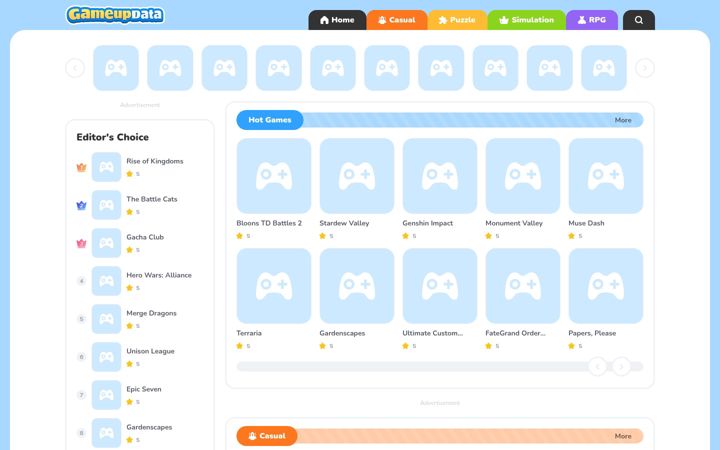Viewport: 720px width, 450px height.
Task: Click the blue crown rank two badge
Action: pos(81,205)
